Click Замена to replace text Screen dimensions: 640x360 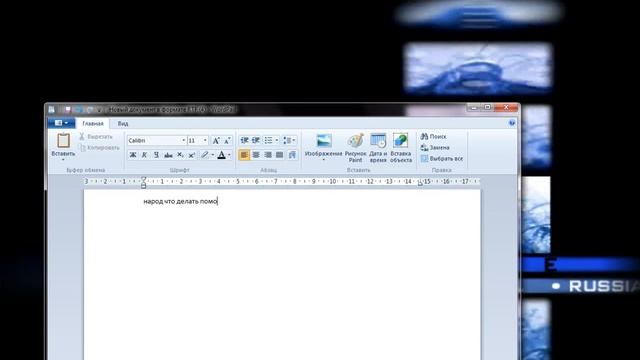(435, 147)
